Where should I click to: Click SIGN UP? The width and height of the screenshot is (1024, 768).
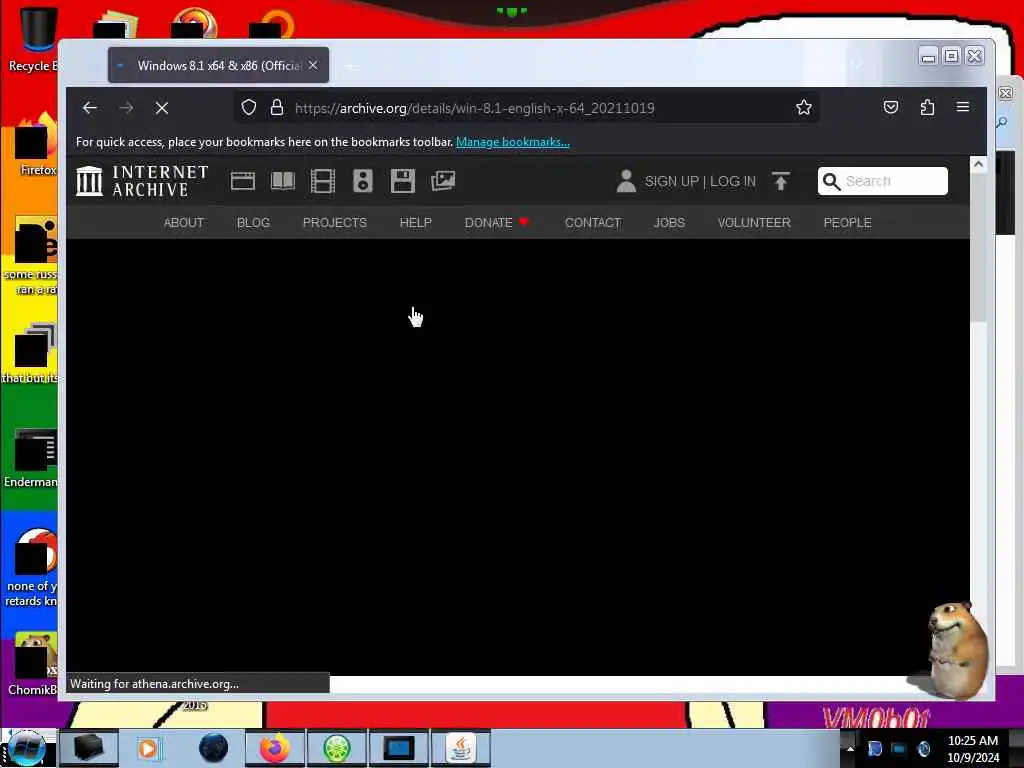671,182
